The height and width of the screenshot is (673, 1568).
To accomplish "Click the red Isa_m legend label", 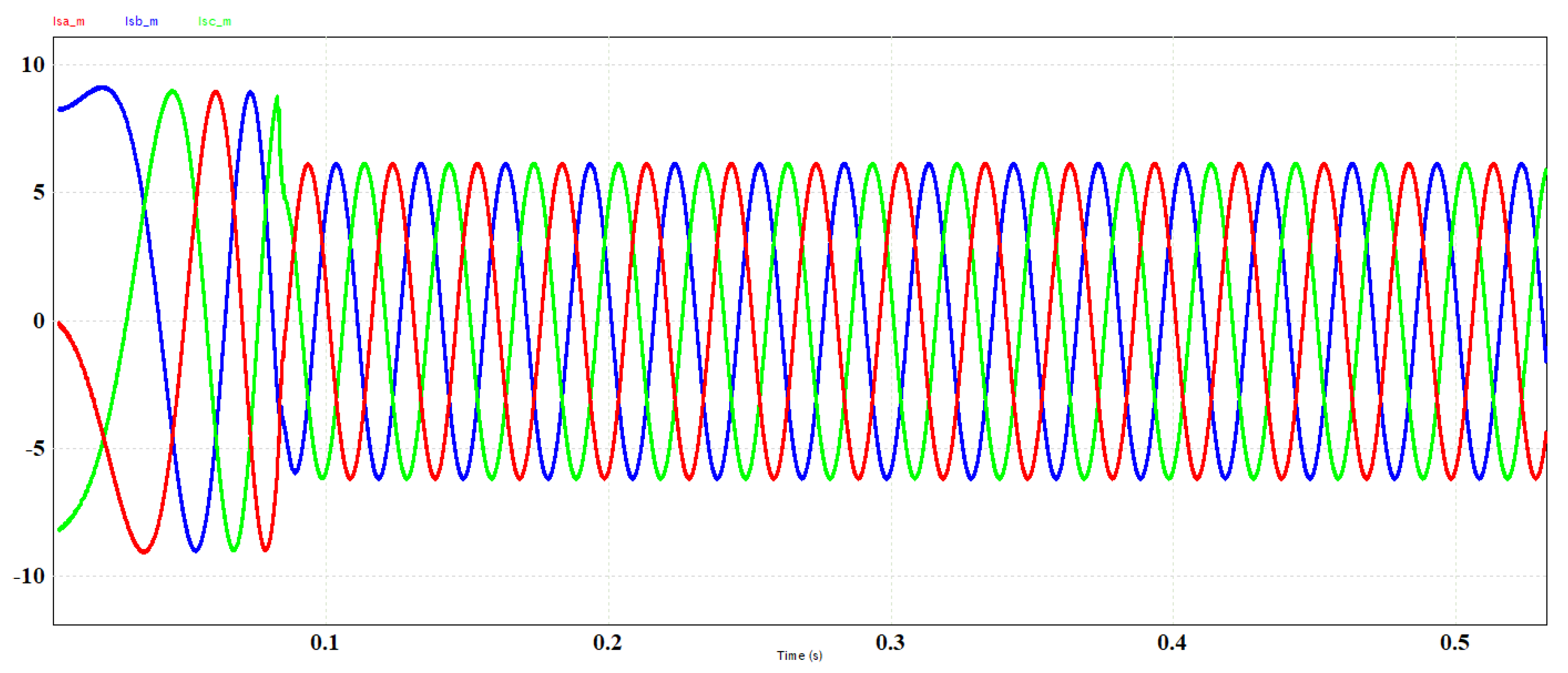I will [x=68, y=22].
